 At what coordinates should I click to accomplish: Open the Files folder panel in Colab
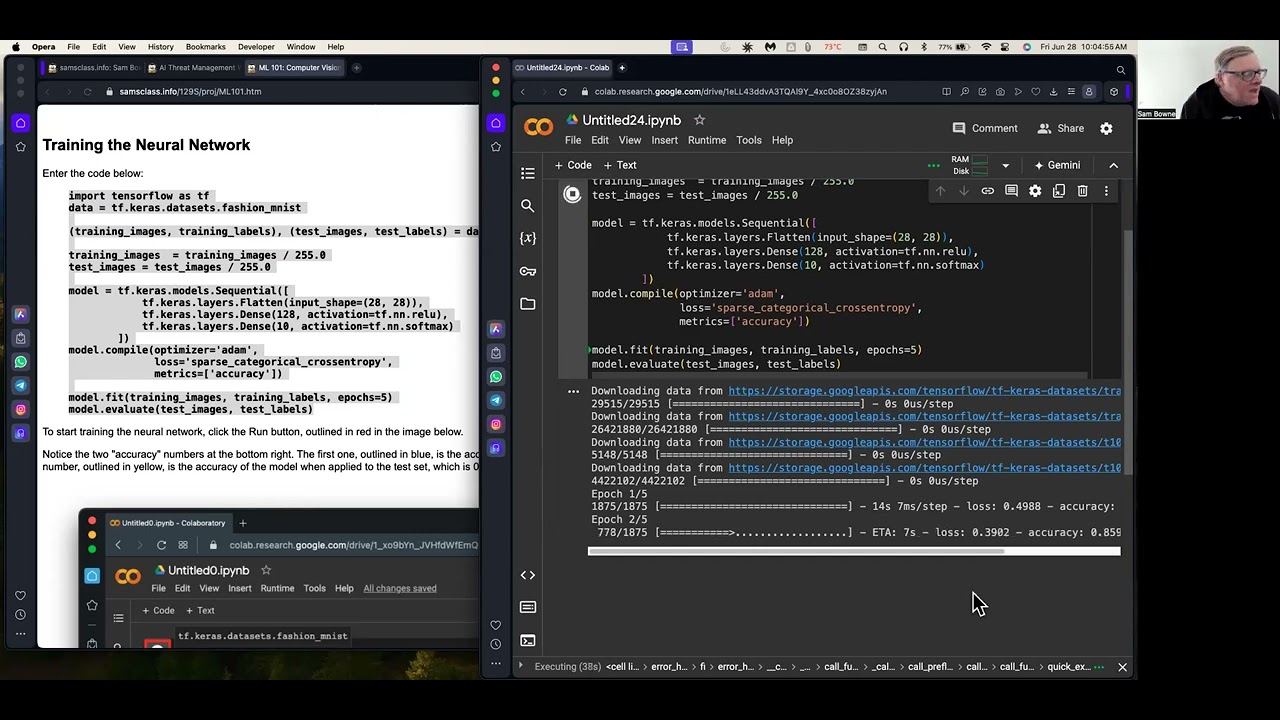528,304
